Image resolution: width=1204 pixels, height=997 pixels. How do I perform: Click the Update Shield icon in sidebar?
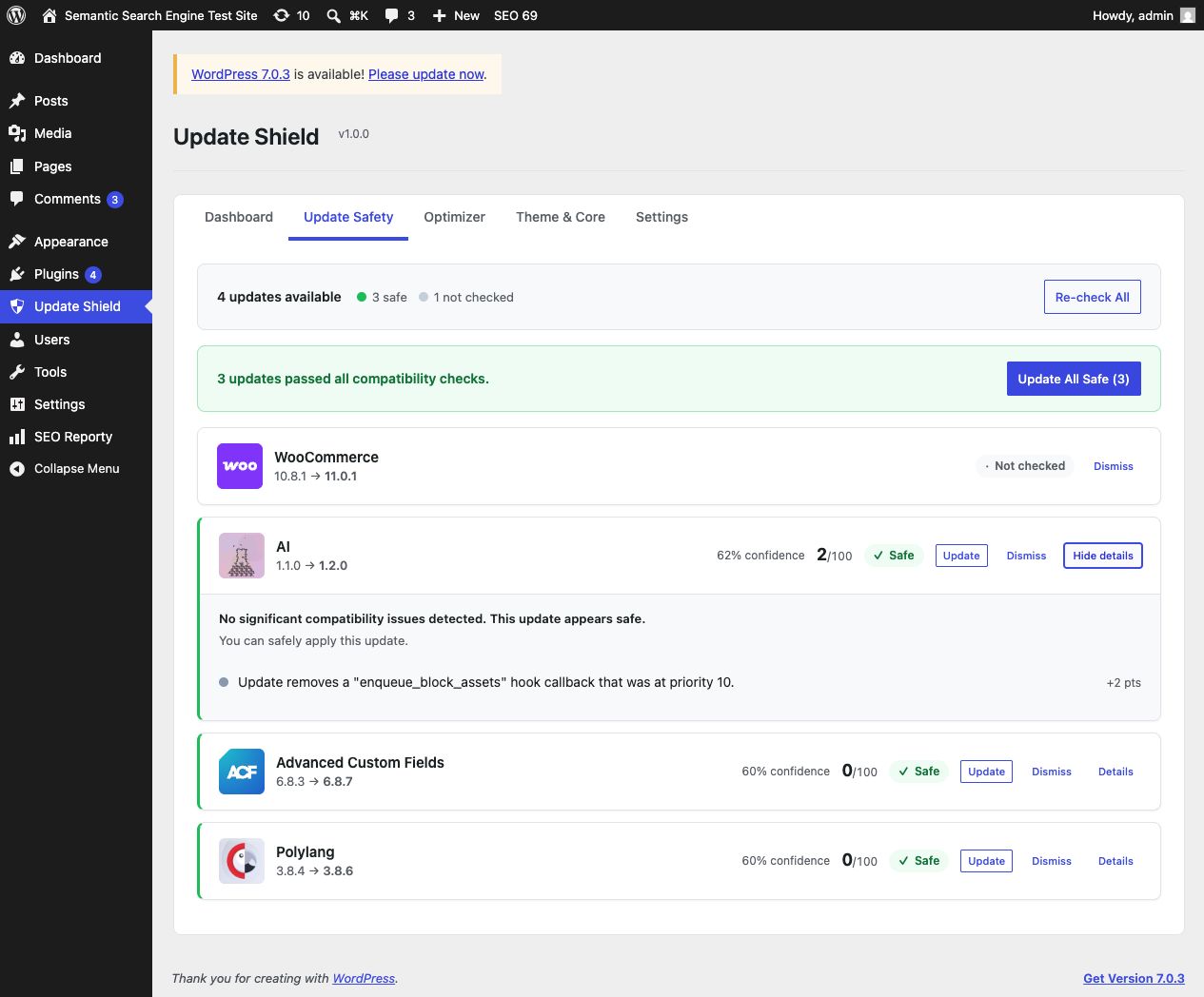[17, 306]
